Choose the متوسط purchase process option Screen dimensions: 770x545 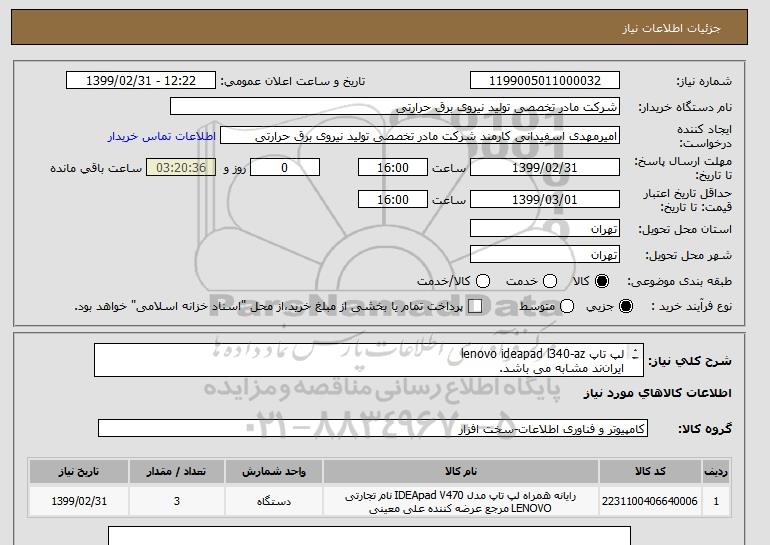[567, 306]
